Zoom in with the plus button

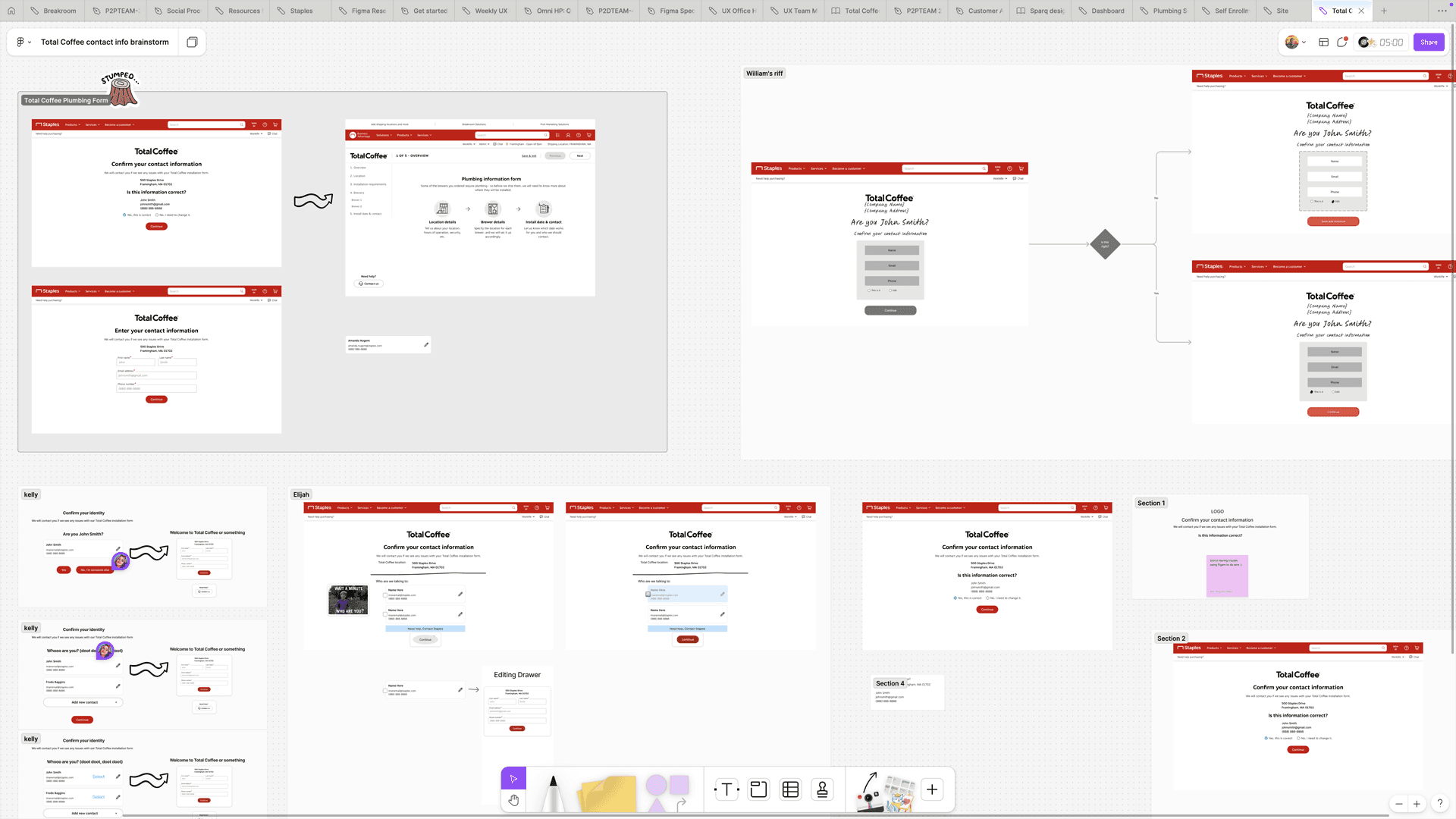[1417, 804]
